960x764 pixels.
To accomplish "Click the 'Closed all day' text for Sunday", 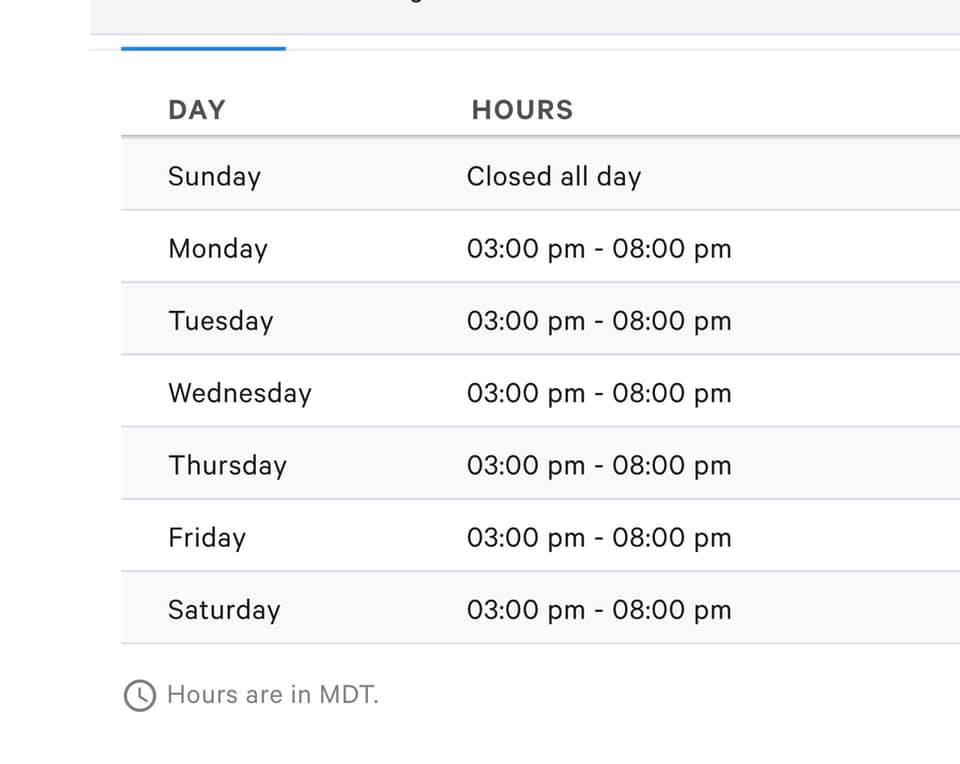I will [553, 176].
